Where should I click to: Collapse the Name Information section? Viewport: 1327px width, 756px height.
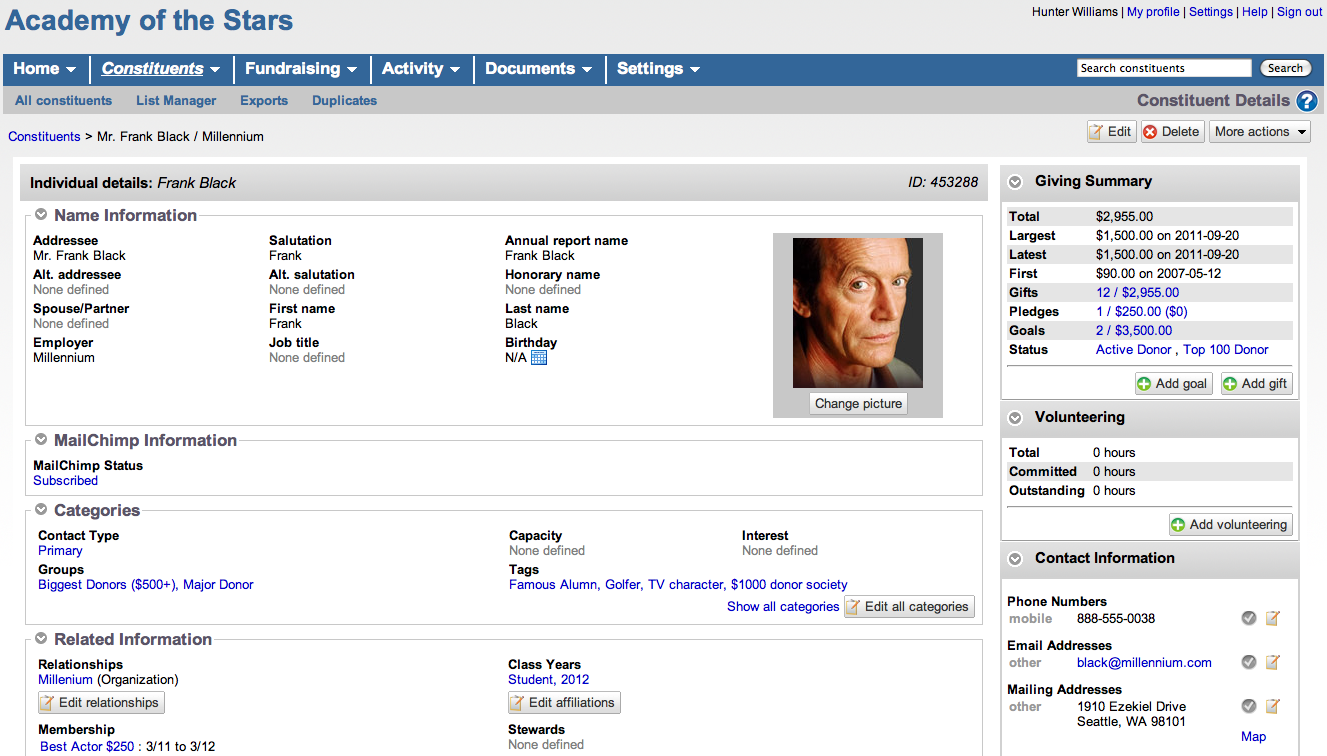41,215
